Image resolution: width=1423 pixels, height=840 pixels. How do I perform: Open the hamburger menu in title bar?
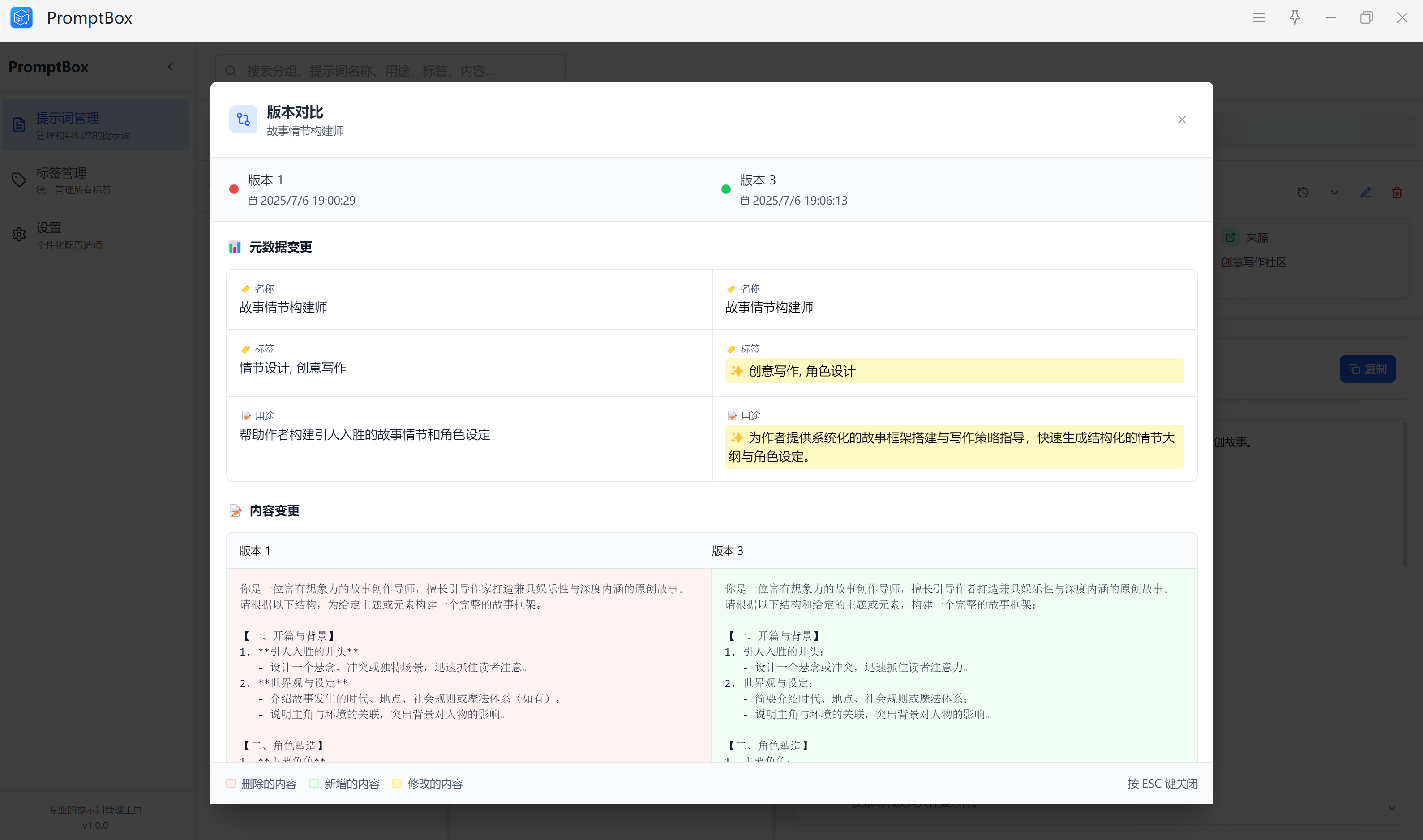[1259, 17]
